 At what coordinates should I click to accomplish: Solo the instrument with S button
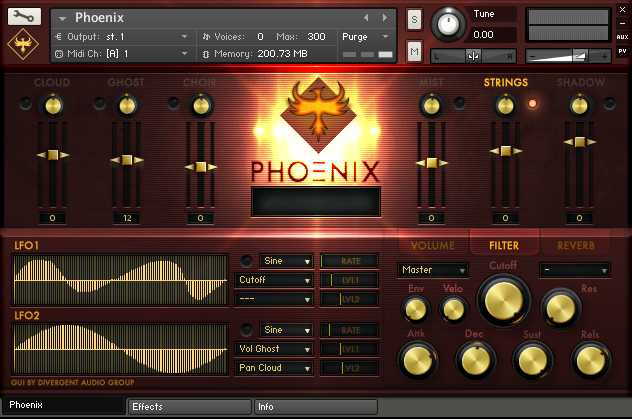point(414,19)
